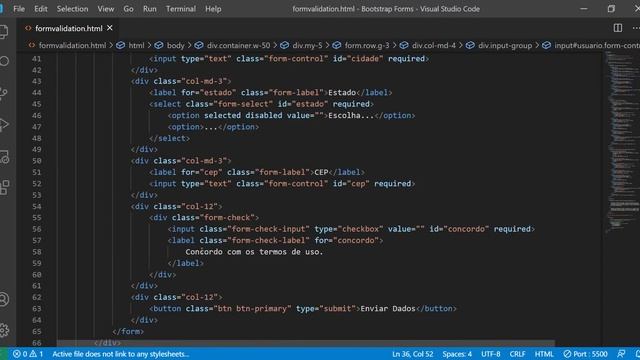This screenshot has height=360, width=640.
Task: Split the editor to the right
Action: 618,28
